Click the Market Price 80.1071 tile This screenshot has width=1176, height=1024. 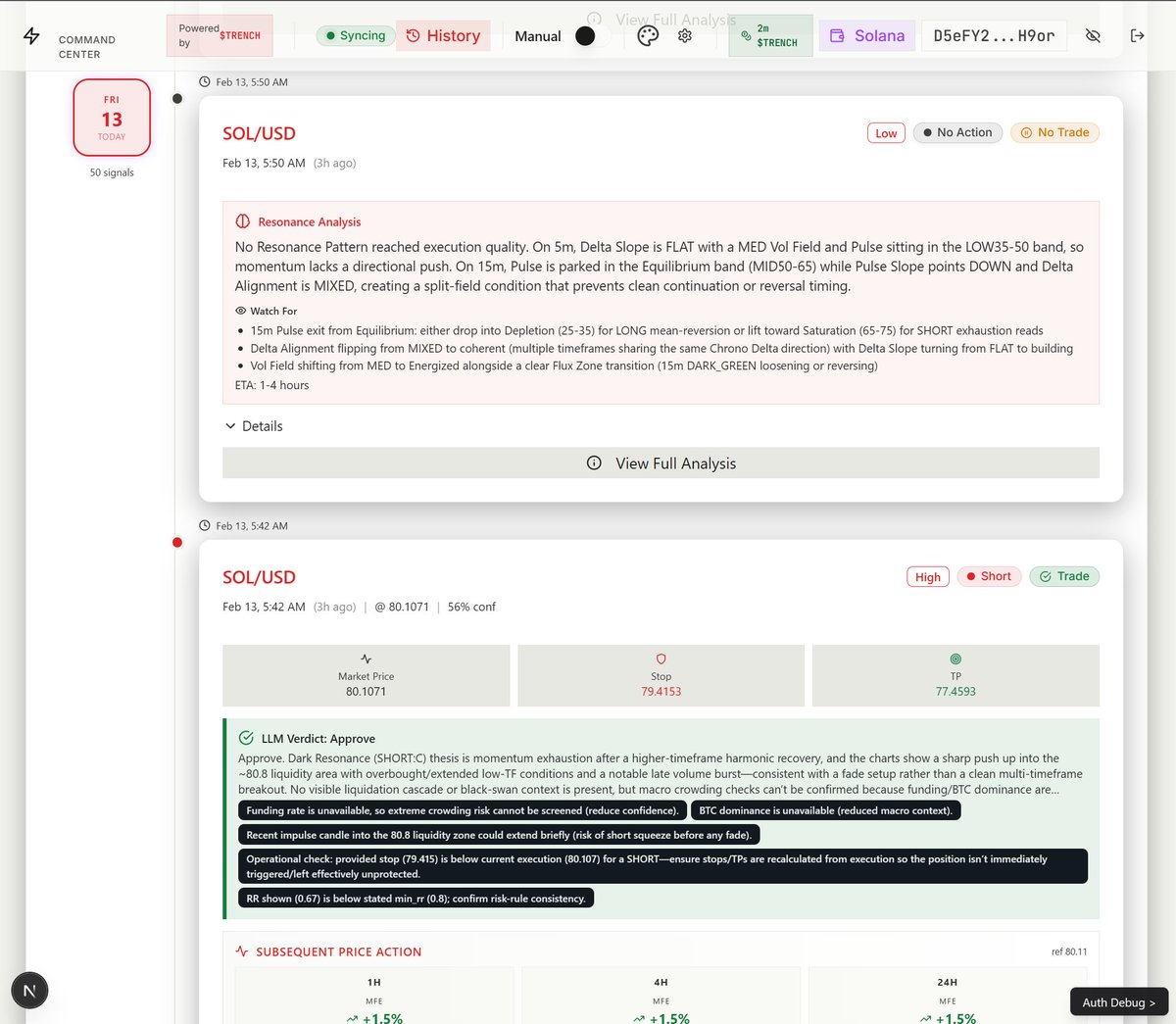366,675
